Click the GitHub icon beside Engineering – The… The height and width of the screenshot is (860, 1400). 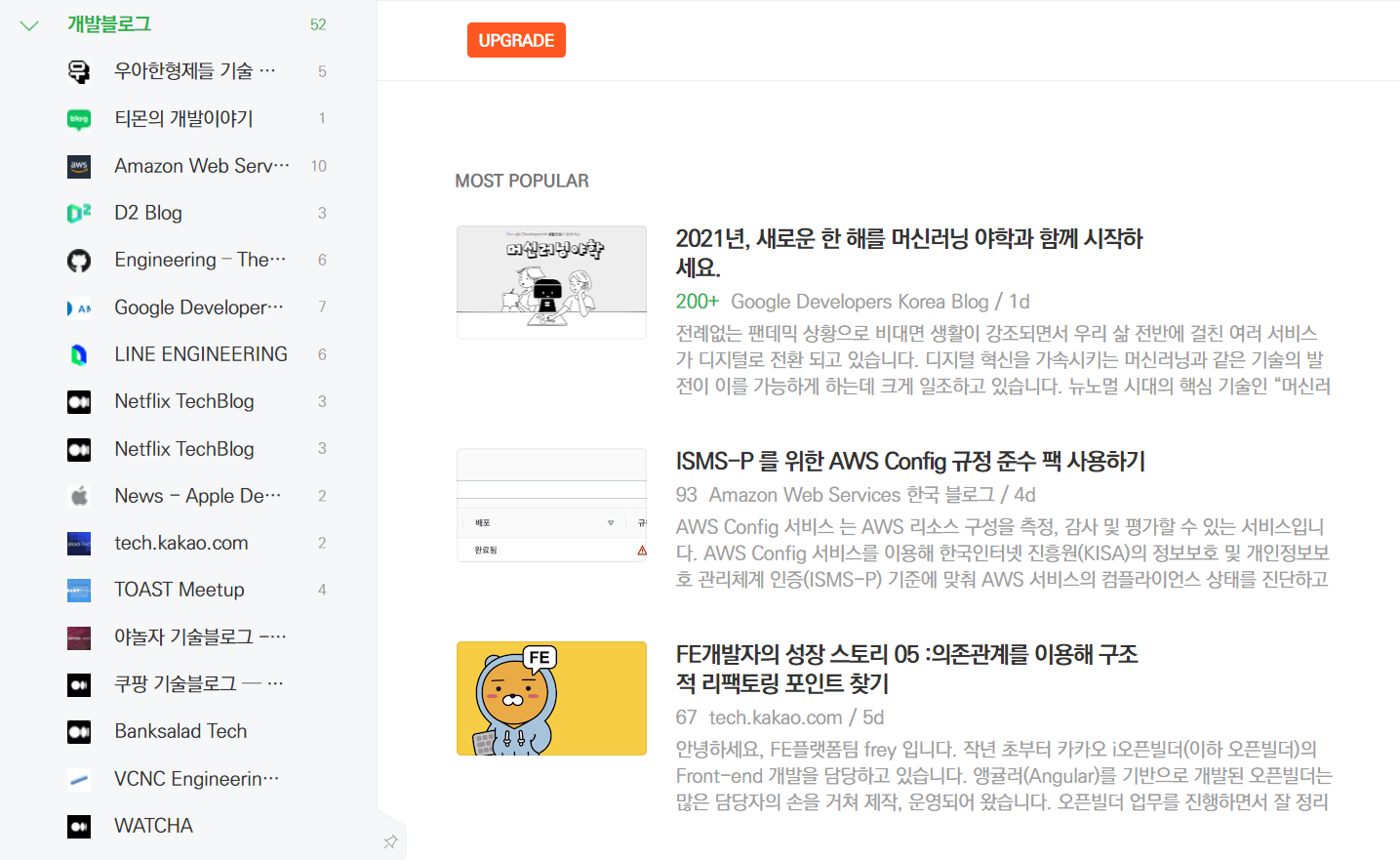coord(79,261)
